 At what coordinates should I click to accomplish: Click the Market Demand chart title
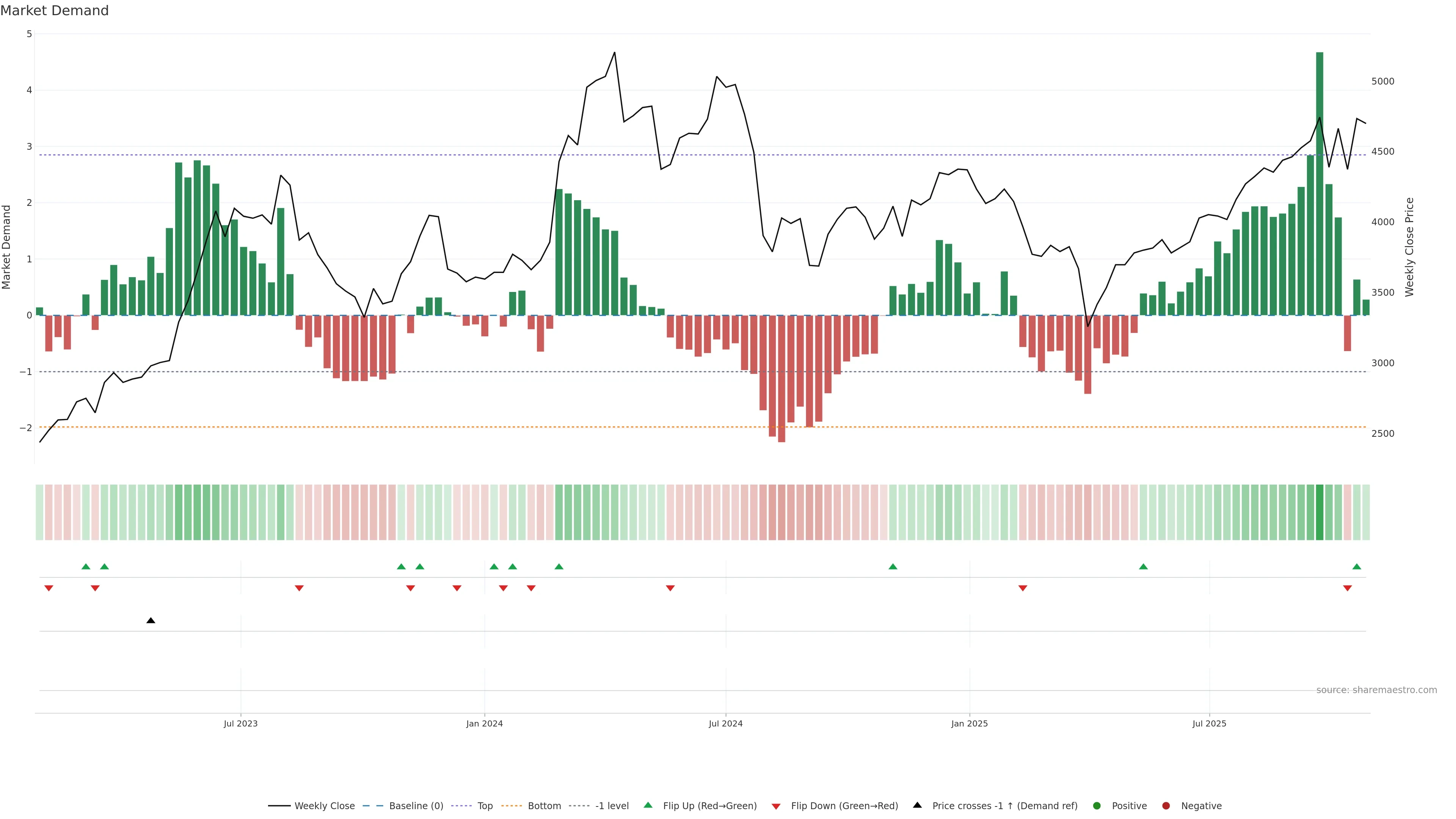click(x=54, y=11)
